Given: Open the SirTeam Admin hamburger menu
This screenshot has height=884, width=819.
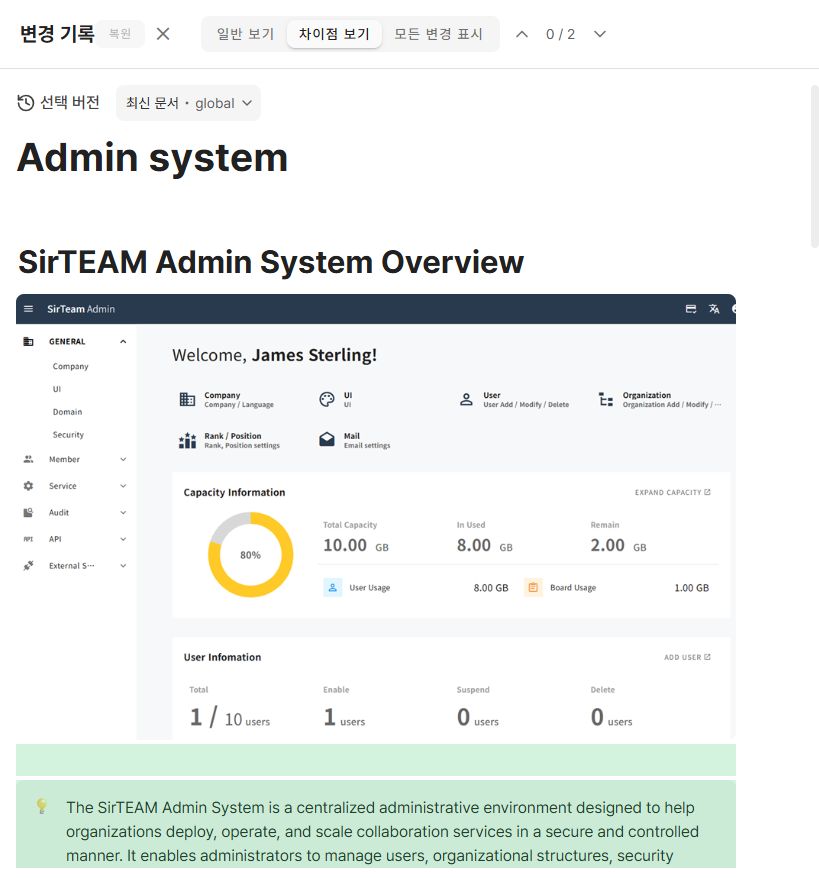Looking at the screenshot, I should [x=29, y=309].
